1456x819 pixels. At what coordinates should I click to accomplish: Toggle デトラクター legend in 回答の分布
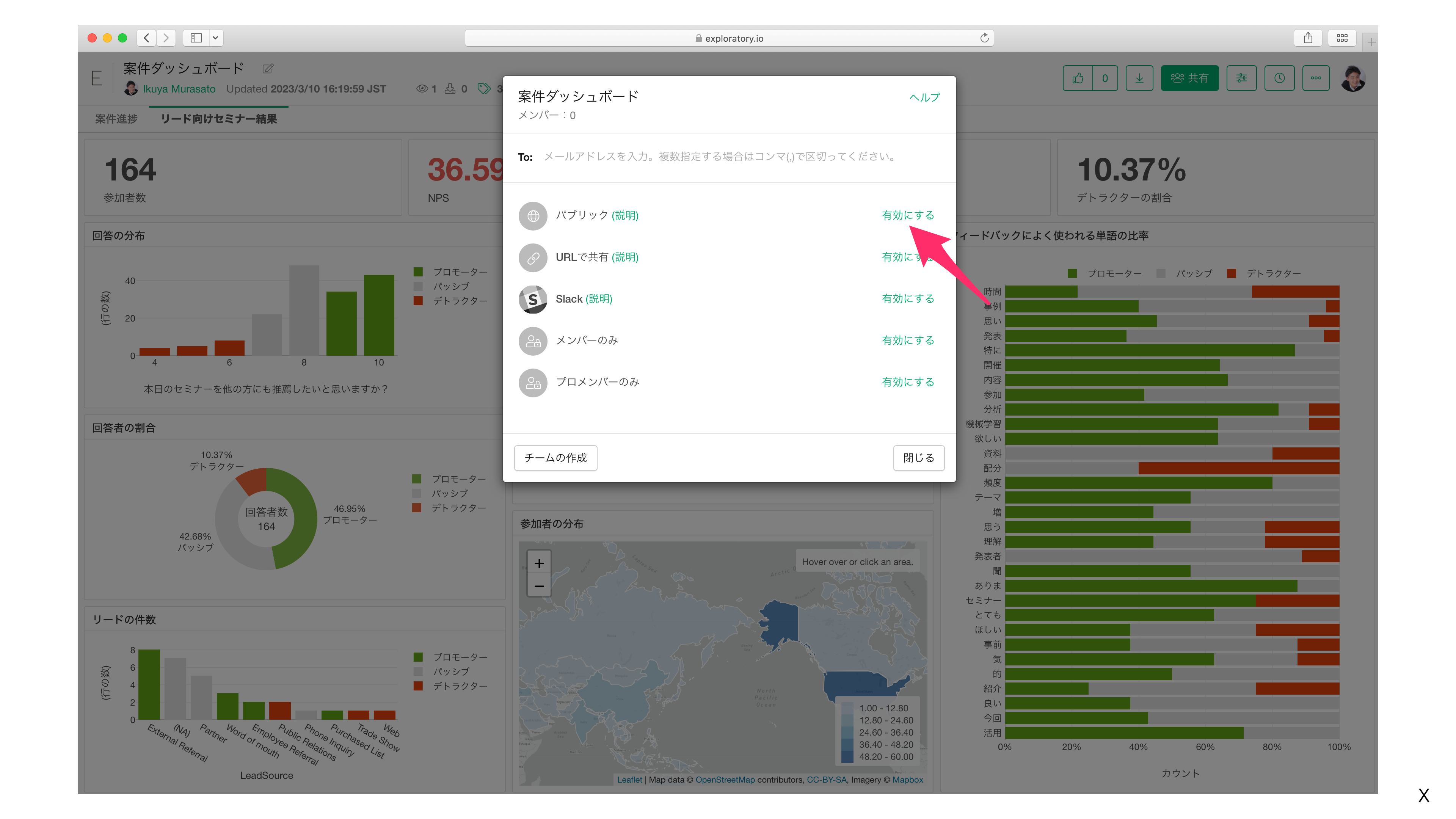[x=450, y=301]
